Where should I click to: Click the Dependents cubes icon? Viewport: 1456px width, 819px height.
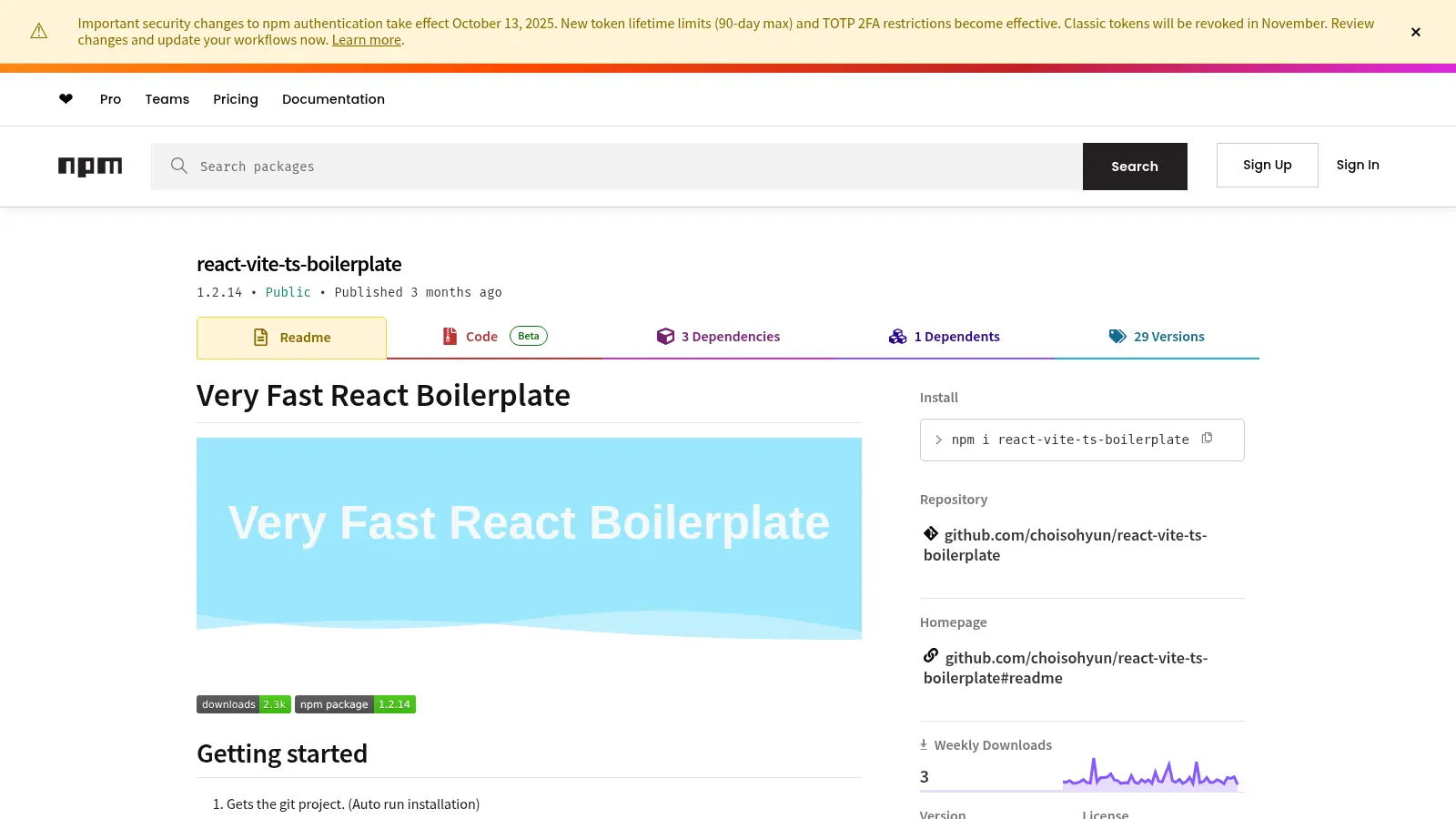(898, 337)
